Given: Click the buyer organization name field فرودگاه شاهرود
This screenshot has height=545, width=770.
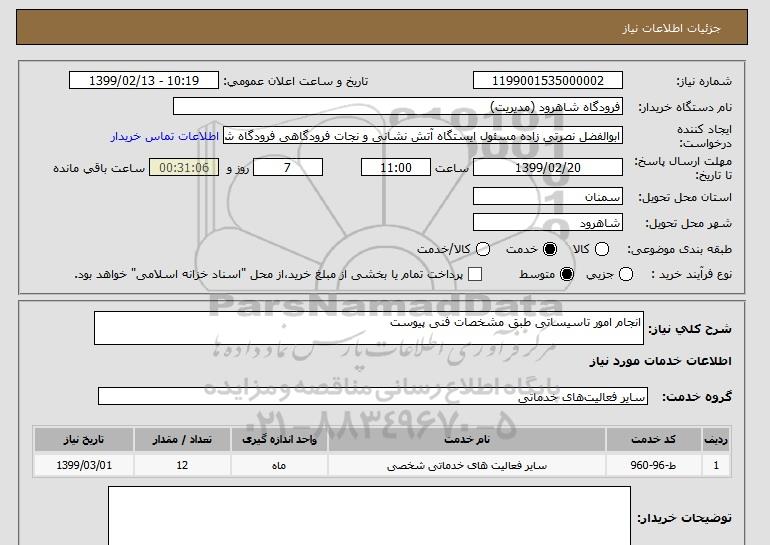Looking at the screenshot, I should (398, 107).
